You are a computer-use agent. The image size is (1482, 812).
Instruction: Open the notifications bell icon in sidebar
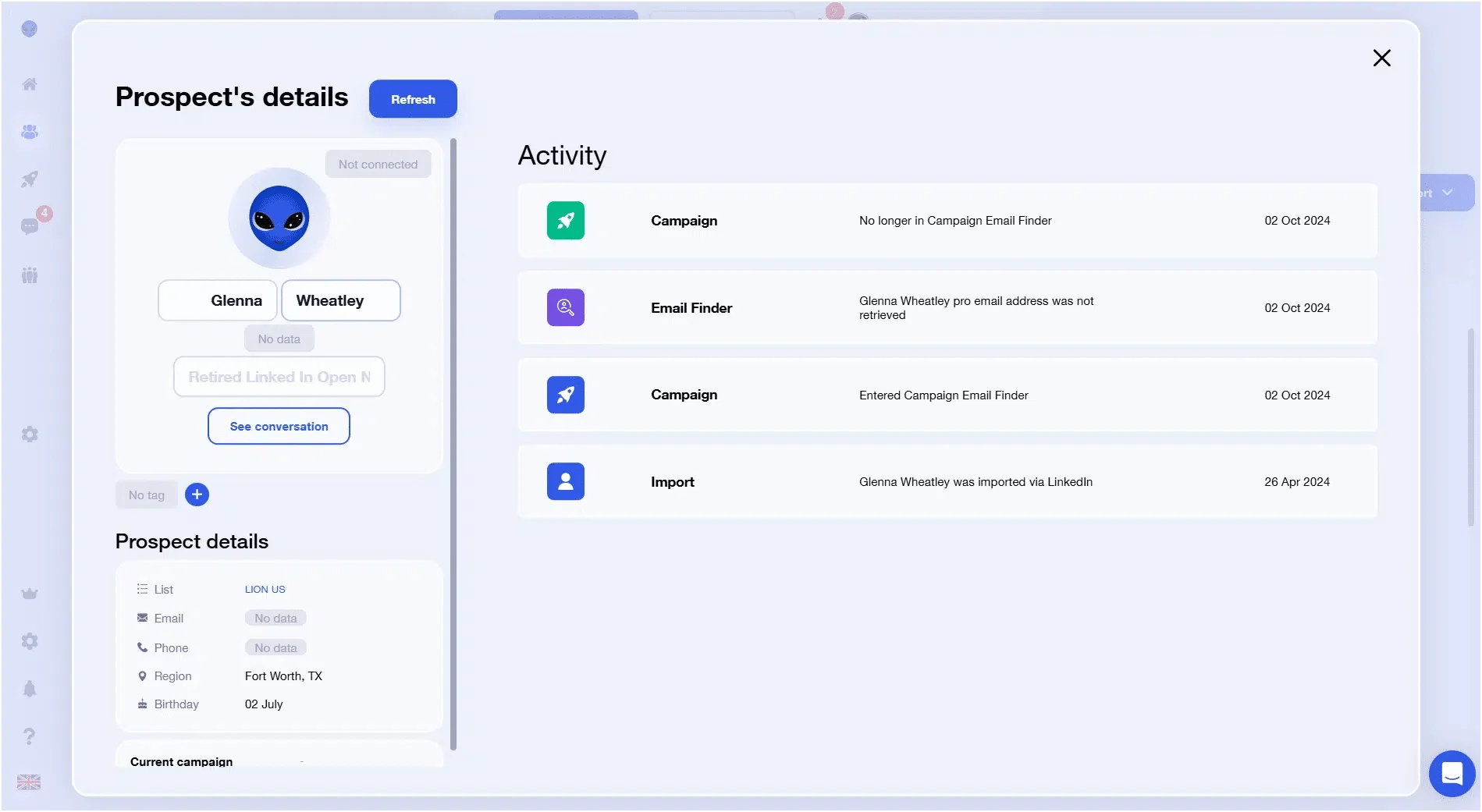[x=30, y=689]
